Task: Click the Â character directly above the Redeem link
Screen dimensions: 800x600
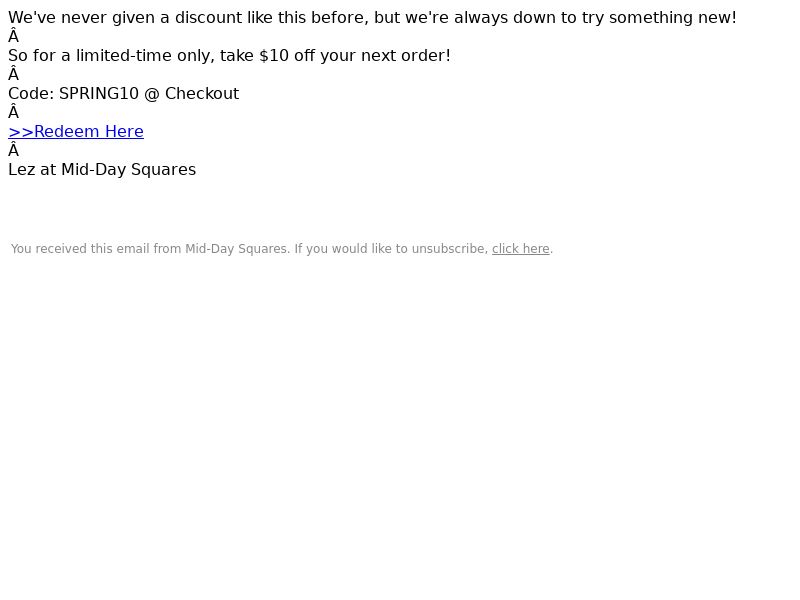Action: (13, 112)
